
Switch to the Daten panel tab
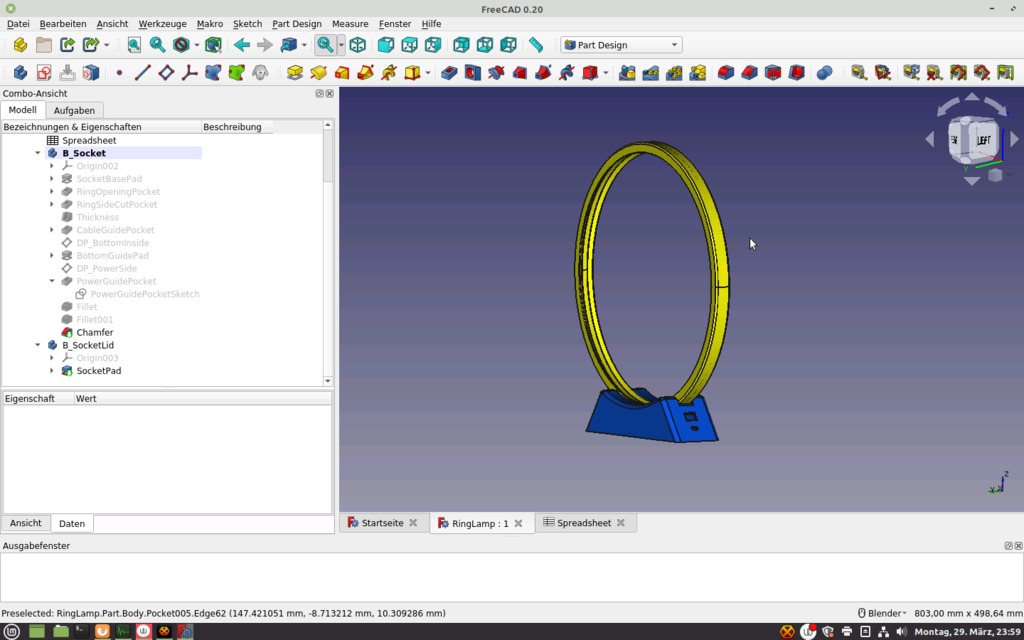(x=72, y=523)
